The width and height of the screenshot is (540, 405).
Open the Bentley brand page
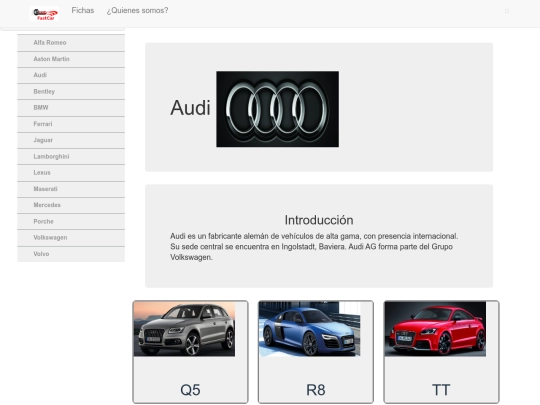[71, 92]
